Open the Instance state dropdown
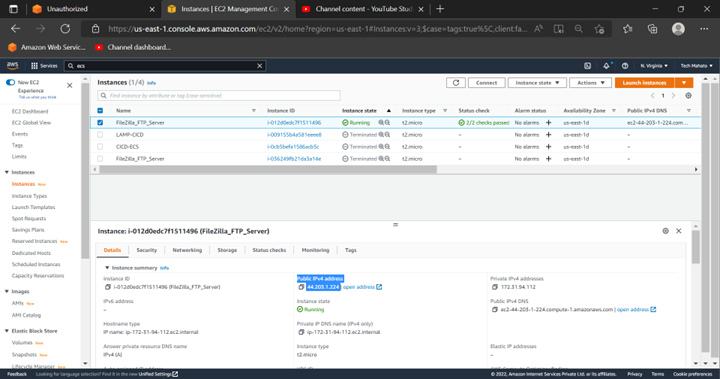Screen dimensions: 720x379 [537, 83]
